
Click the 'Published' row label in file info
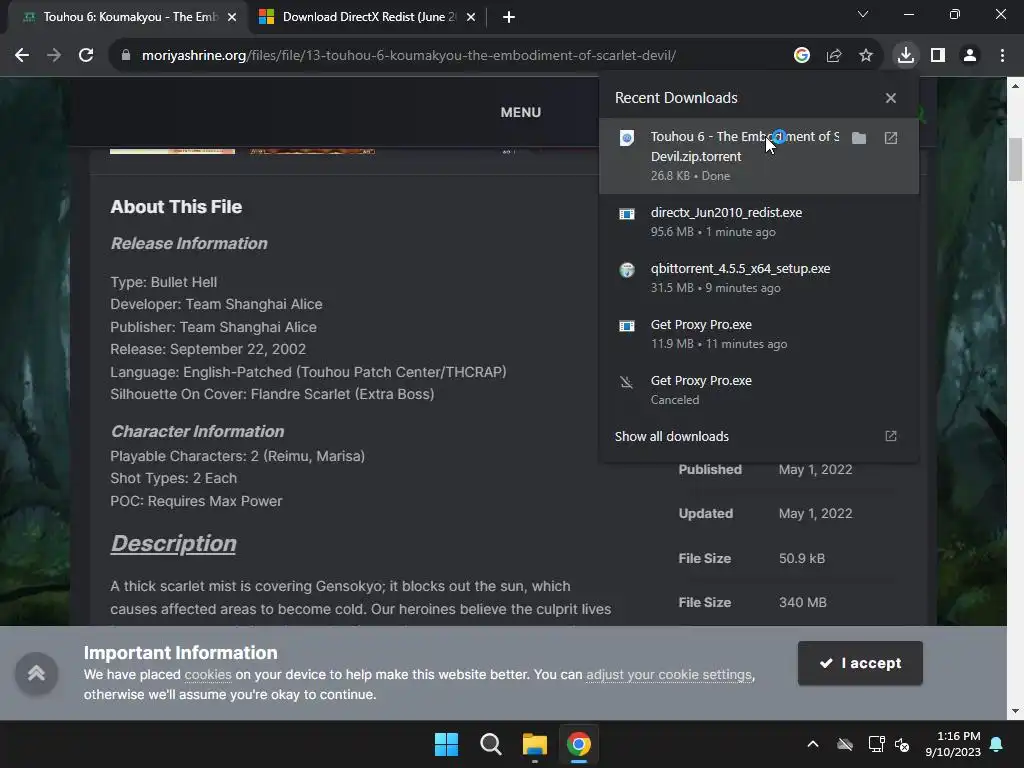click(x=710, y=470)
